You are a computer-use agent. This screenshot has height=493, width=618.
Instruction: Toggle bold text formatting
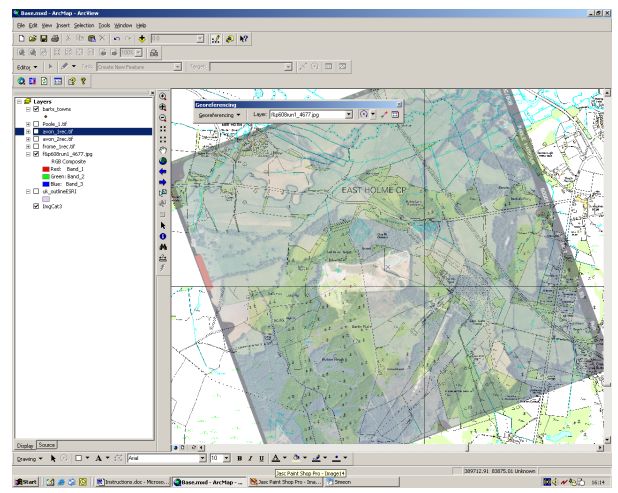point(239,458)
